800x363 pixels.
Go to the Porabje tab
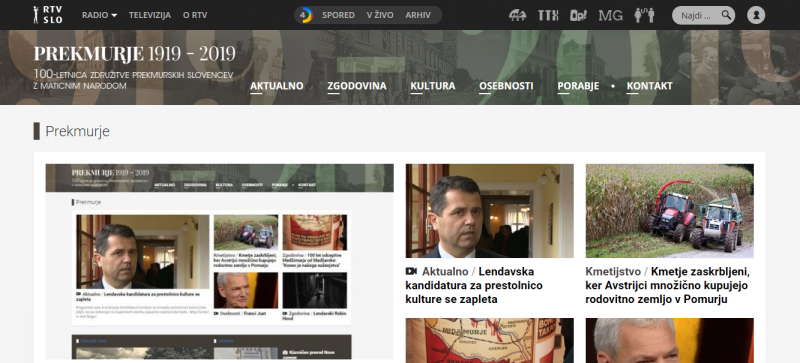coord(578,86)
